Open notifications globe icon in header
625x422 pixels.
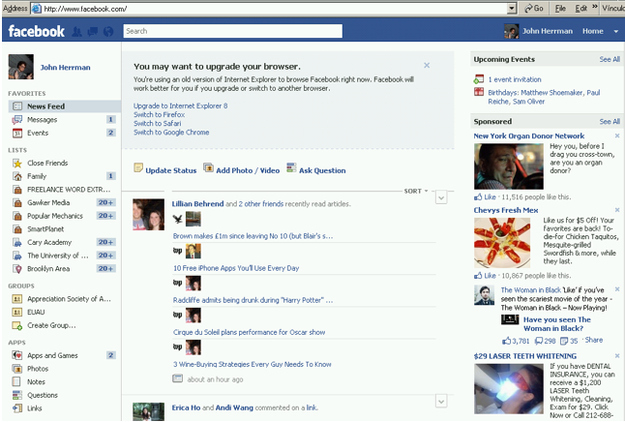[108, 31]
